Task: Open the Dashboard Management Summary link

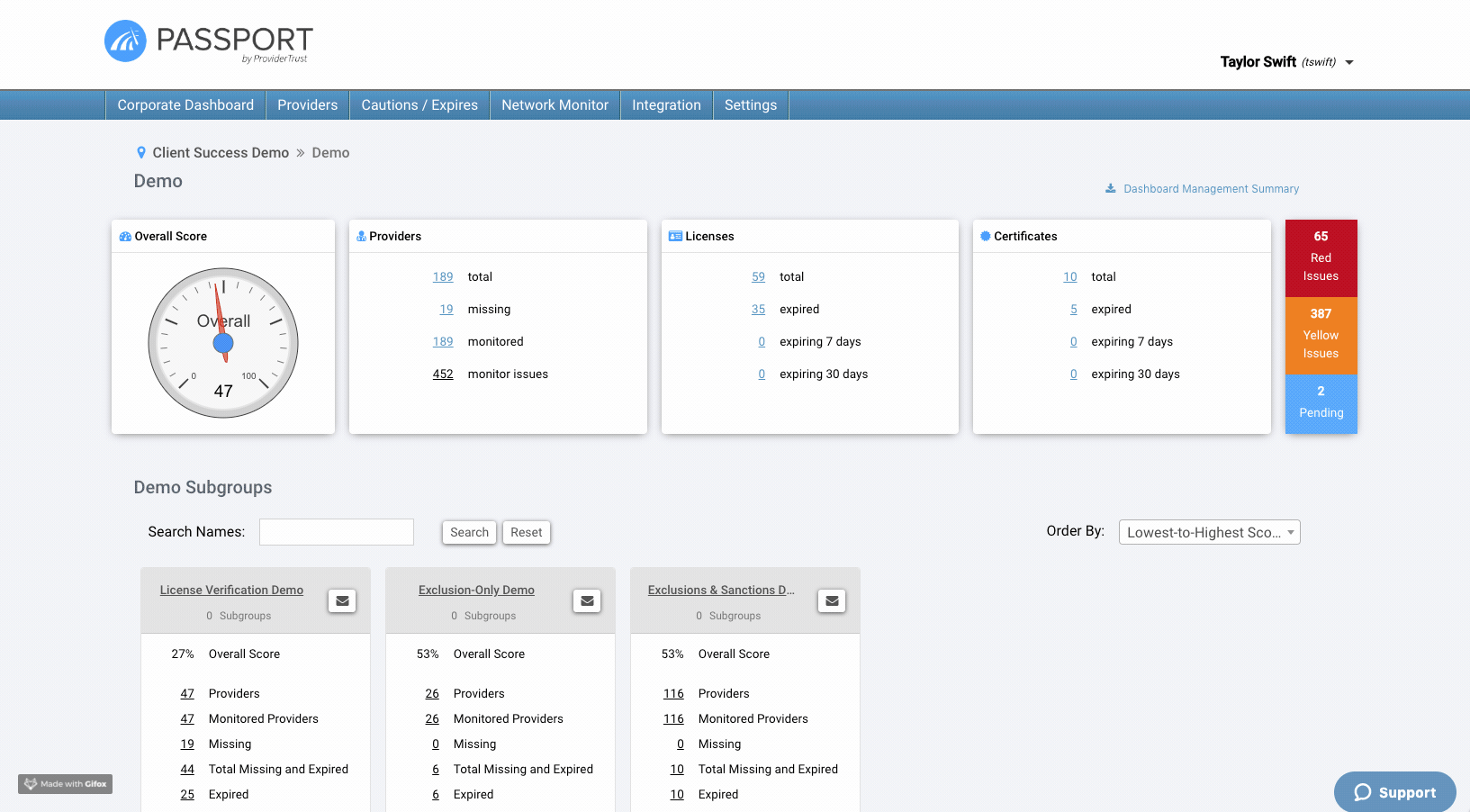Action: pyautogui.click(x=1211, y=189)
